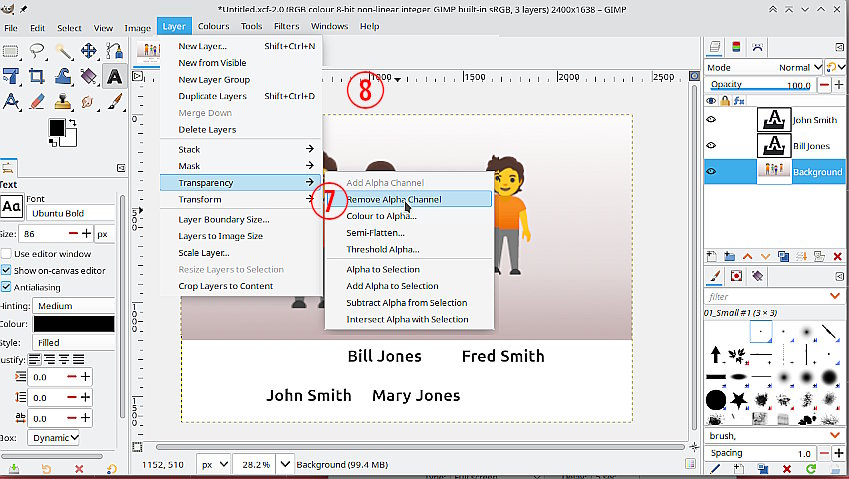Open the Filters menu

pyautogui.click(x=286, y=26)
